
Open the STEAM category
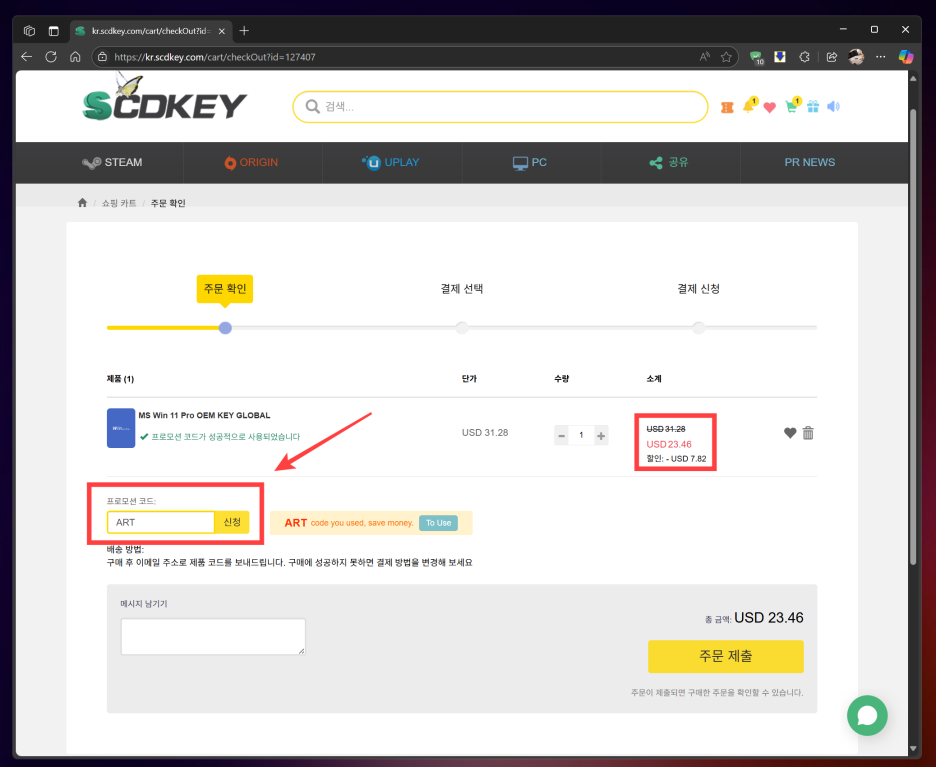click(112, 162)
